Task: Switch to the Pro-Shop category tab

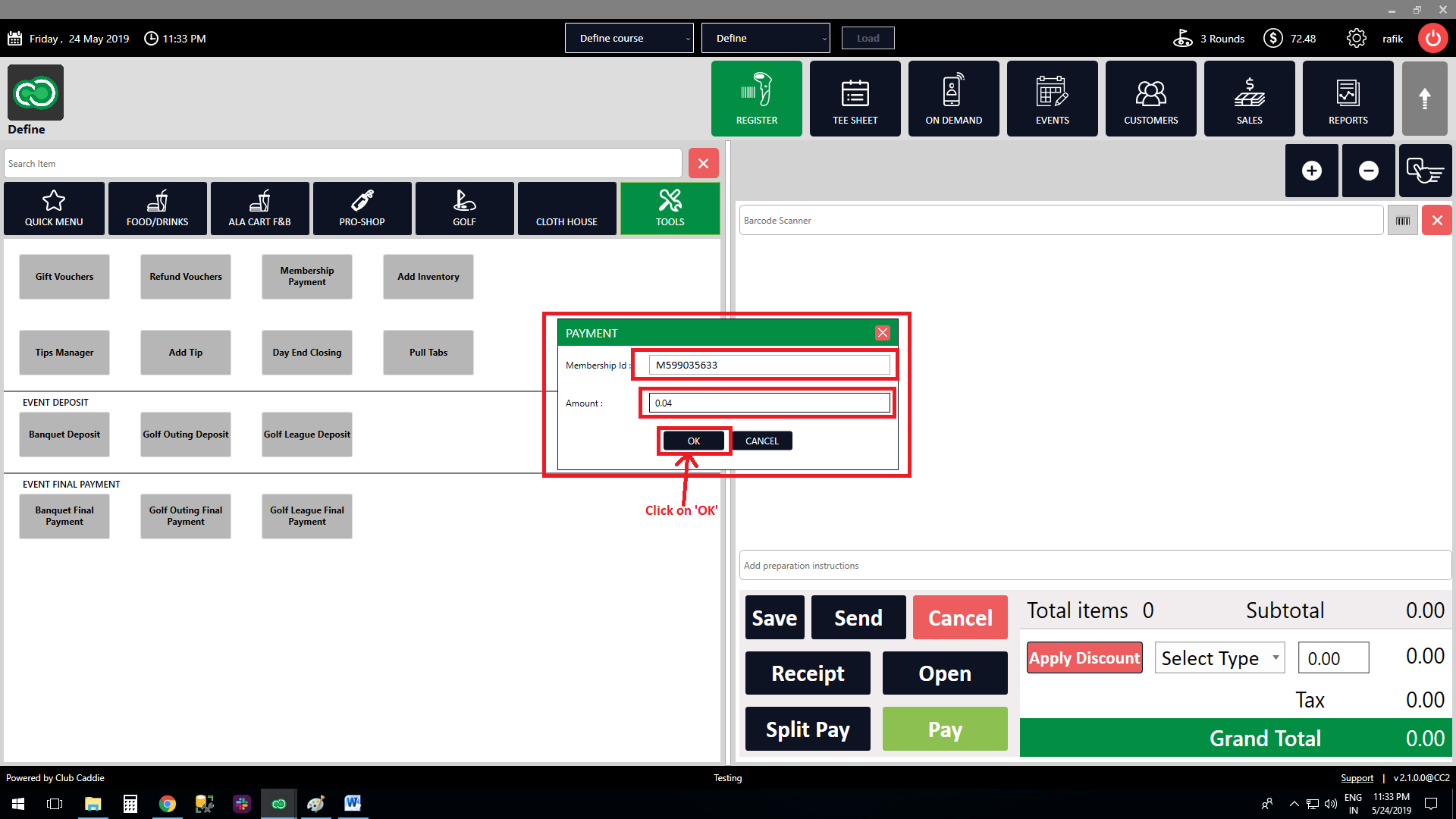Action: click(x=362, y=209)
